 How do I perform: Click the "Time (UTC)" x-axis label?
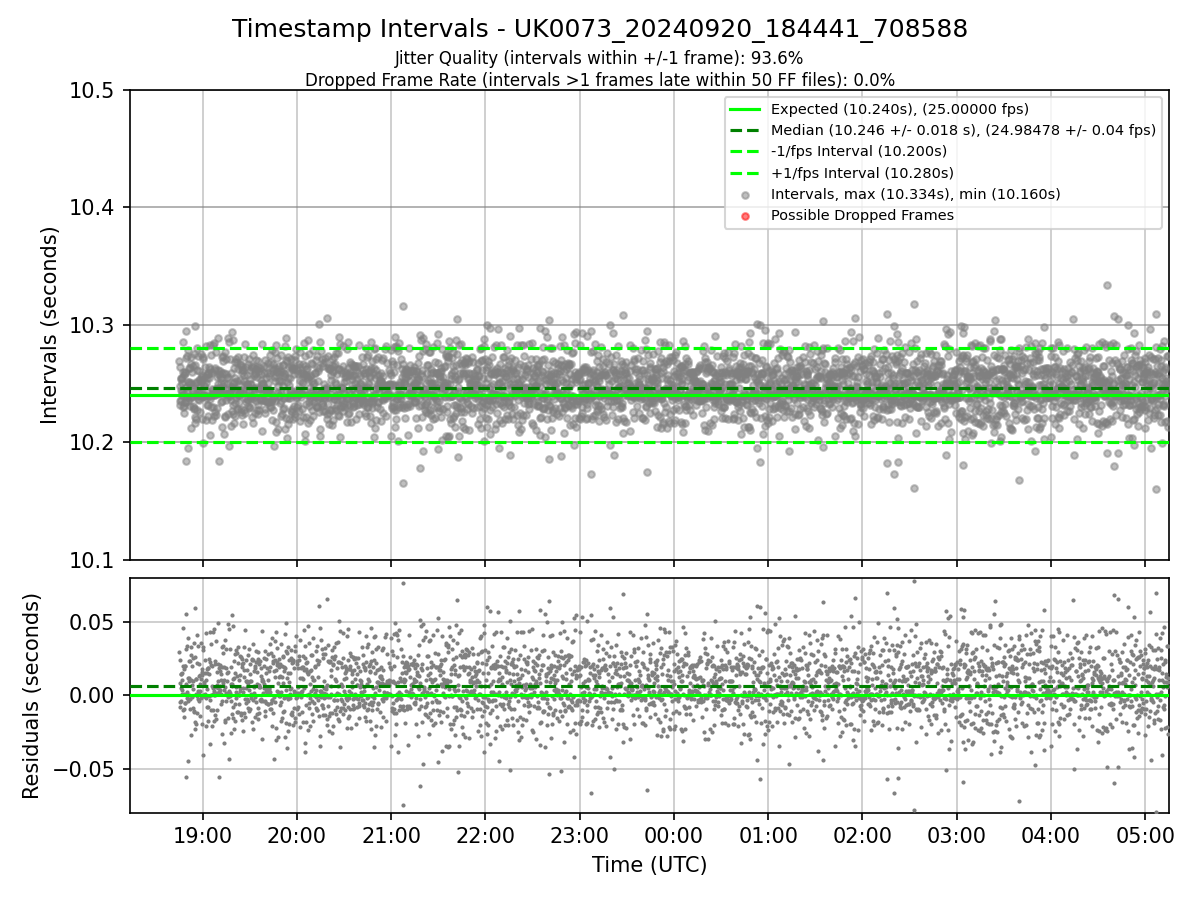pyautogui.click(x=649, y=865)
